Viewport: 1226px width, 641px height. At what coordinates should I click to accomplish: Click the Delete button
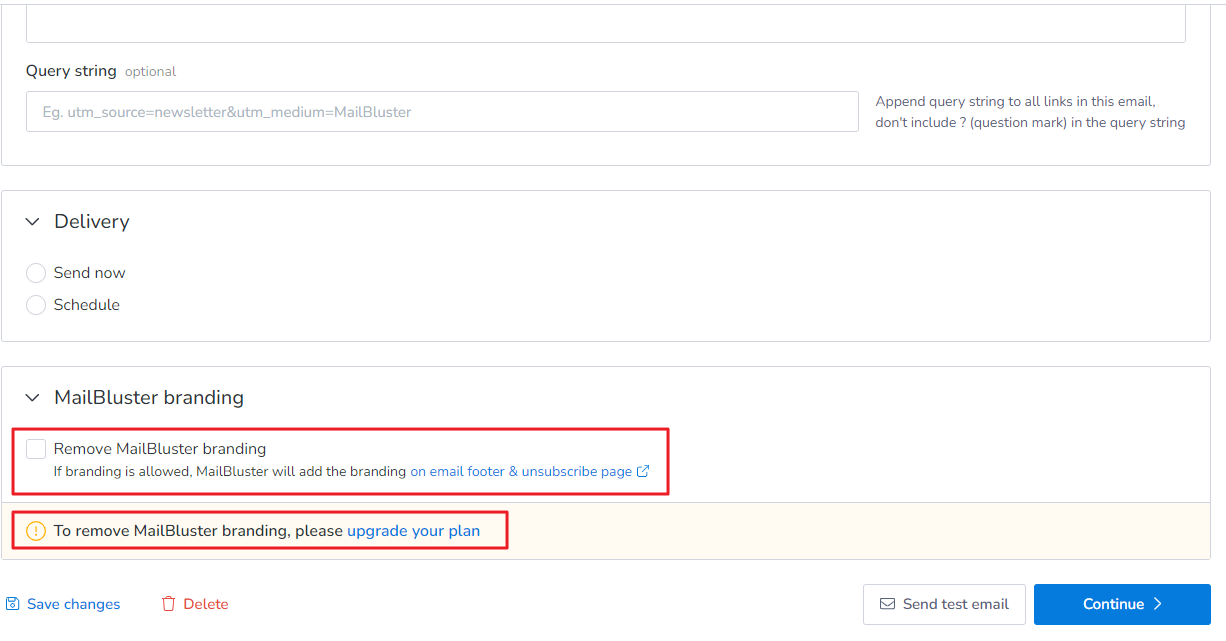195,604
